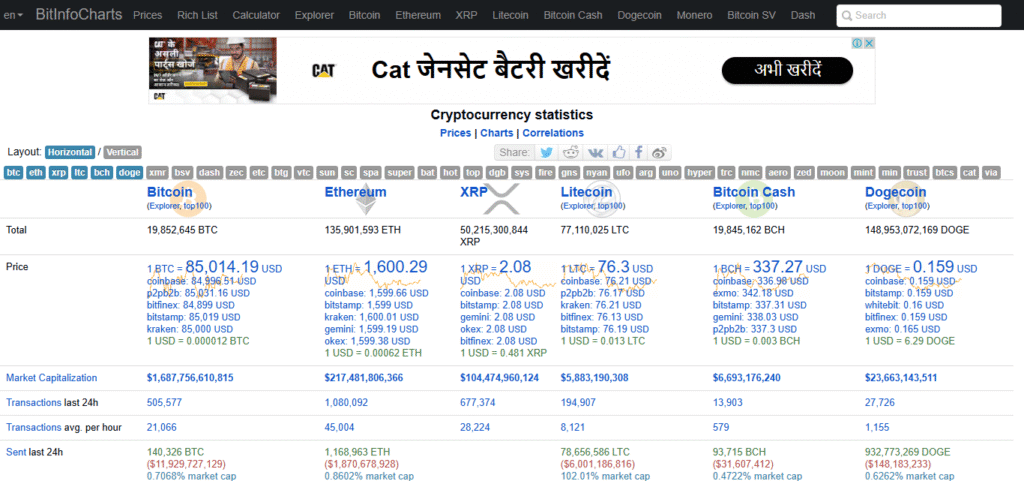Viewport: 1024px width, 481px height.
Task: Click the ad info icon
Action: coord(857,43)
